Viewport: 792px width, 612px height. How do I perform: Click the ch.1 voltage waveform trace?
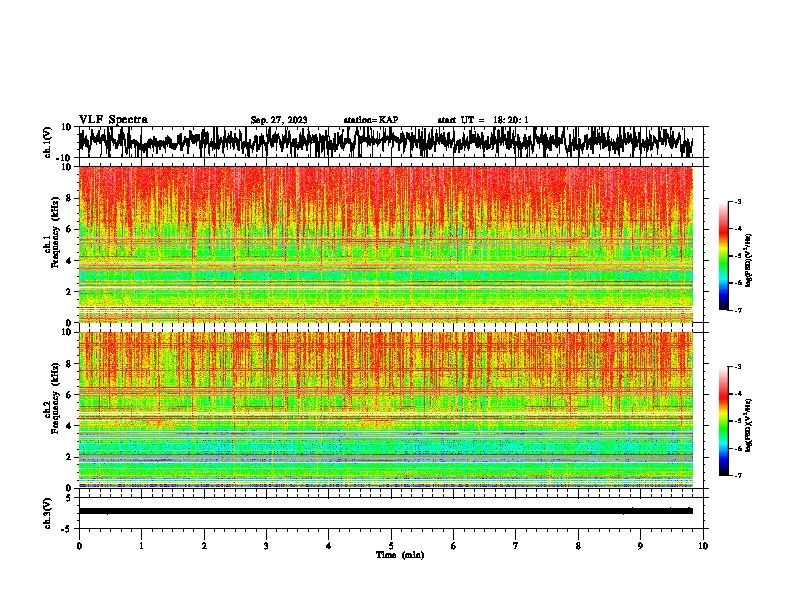(x=385, y=142)
